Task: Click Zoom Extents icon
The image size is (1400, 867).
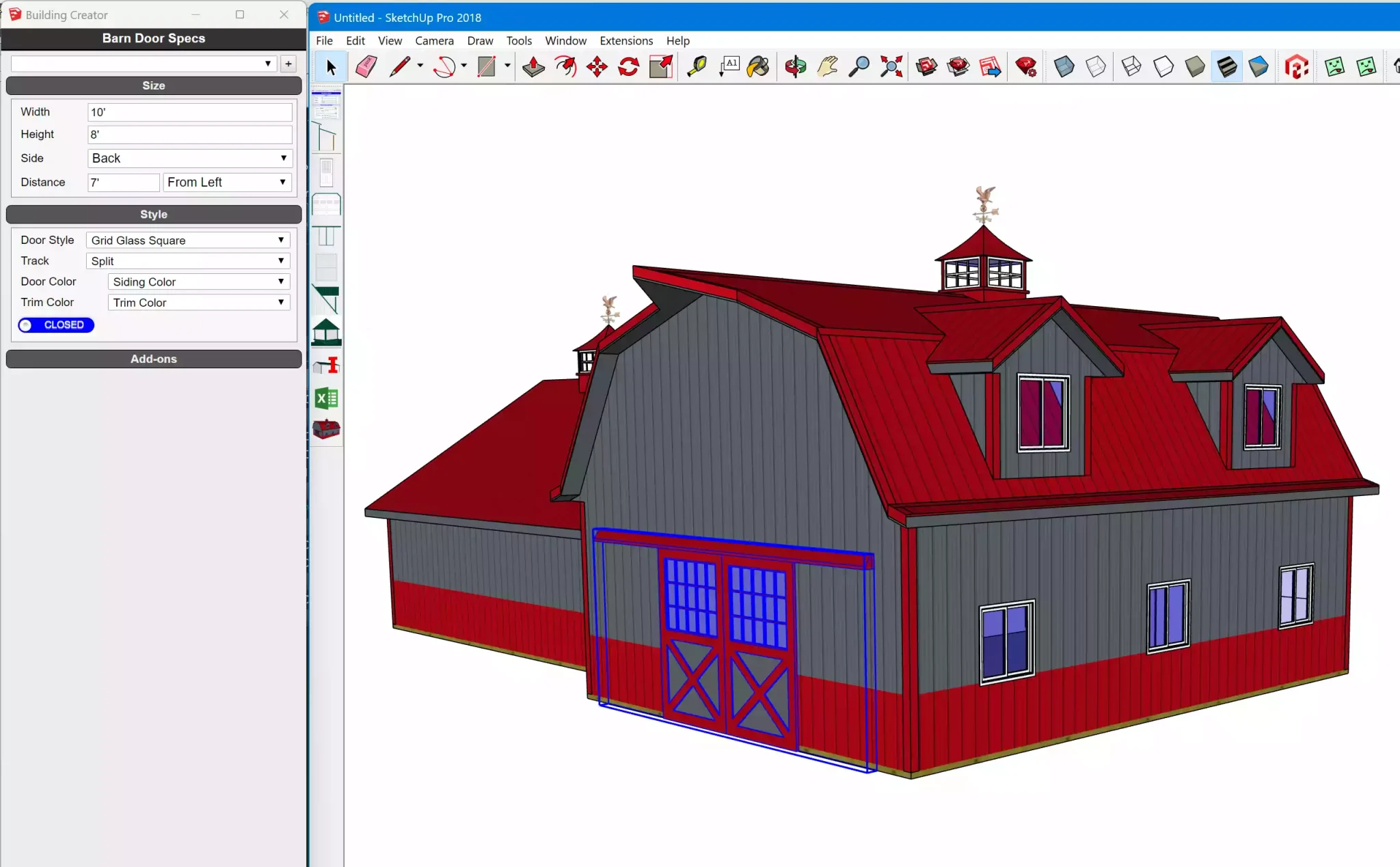Action: (891, 66)
